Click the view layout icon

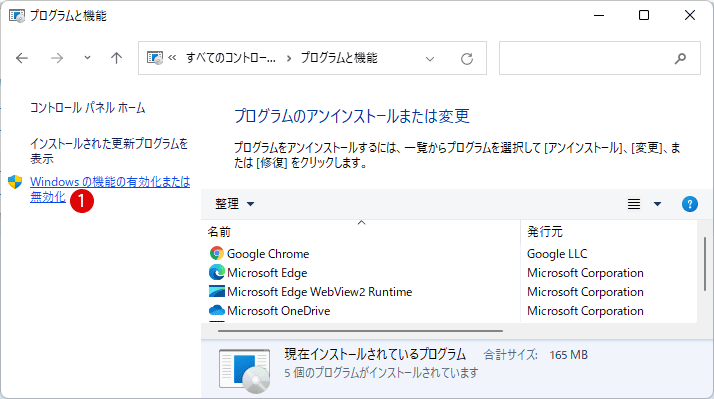[634, 204]
